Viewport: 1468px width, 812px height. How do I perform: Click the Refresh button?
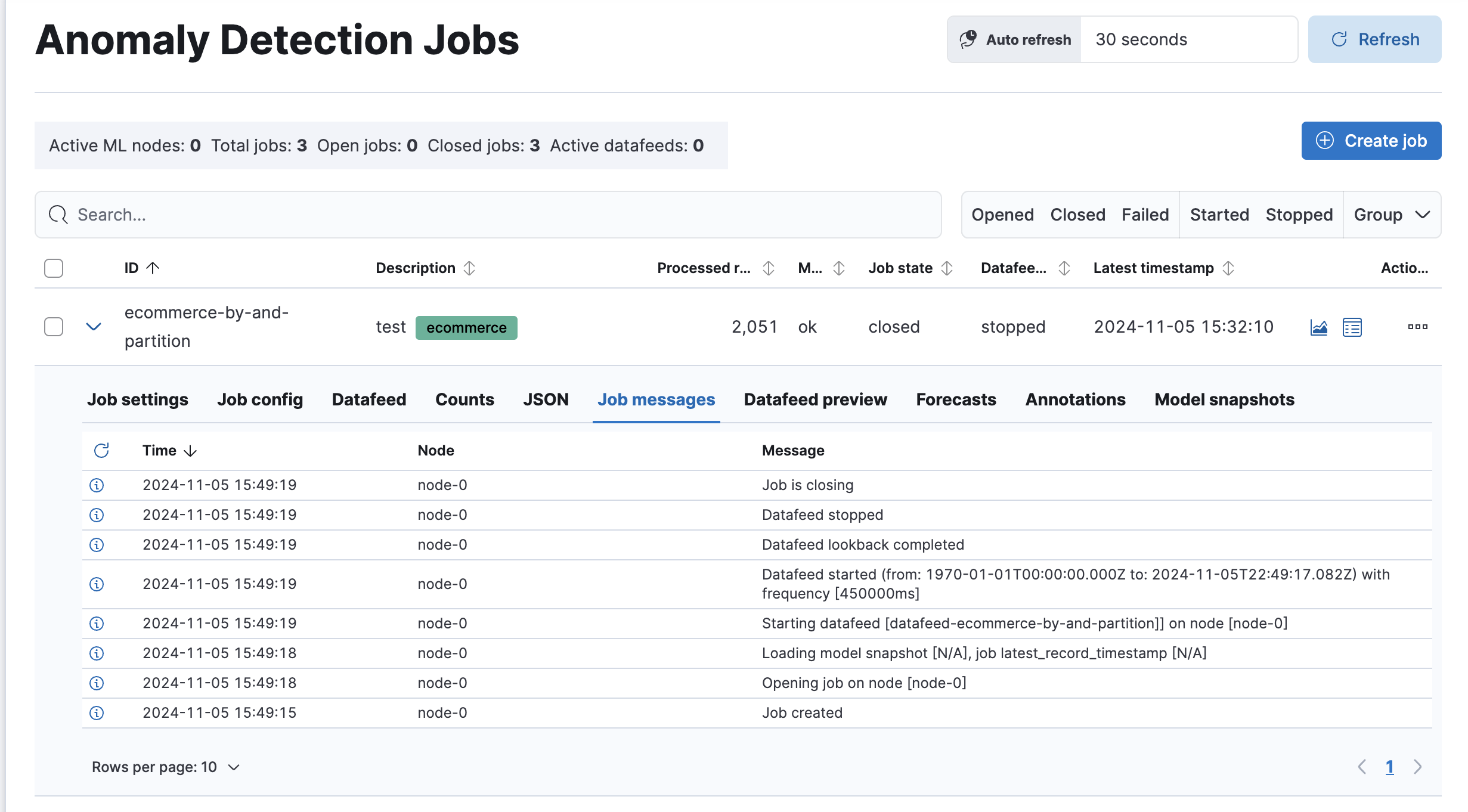point(1374,39)
